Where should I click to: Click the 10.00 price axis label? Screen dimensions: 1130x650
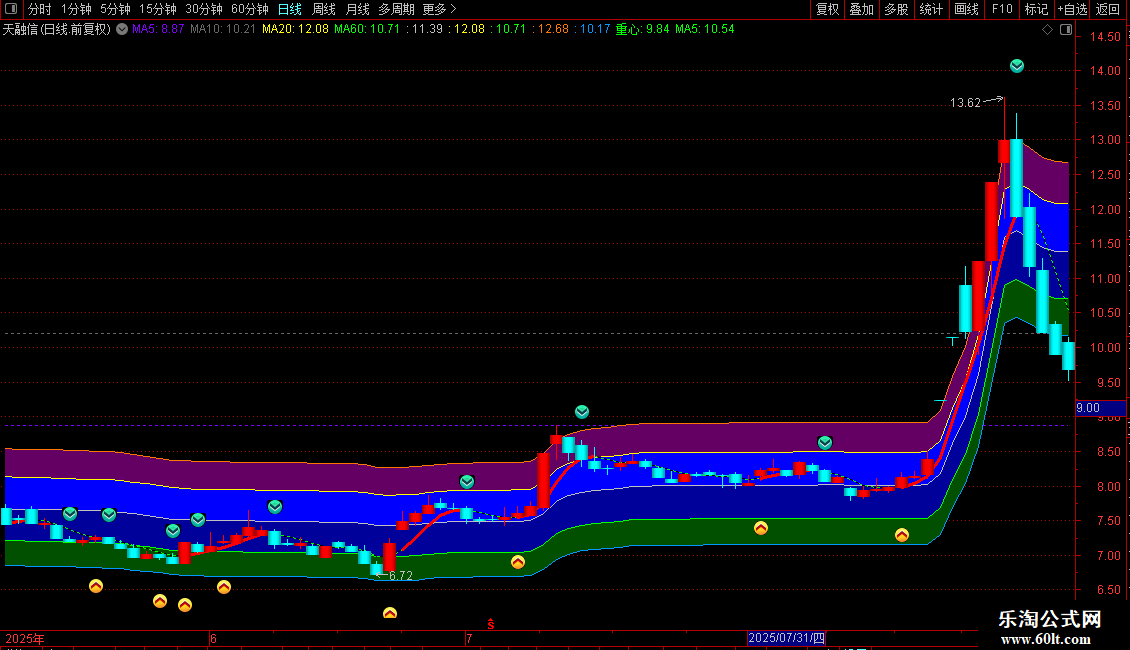(1105, 348)
